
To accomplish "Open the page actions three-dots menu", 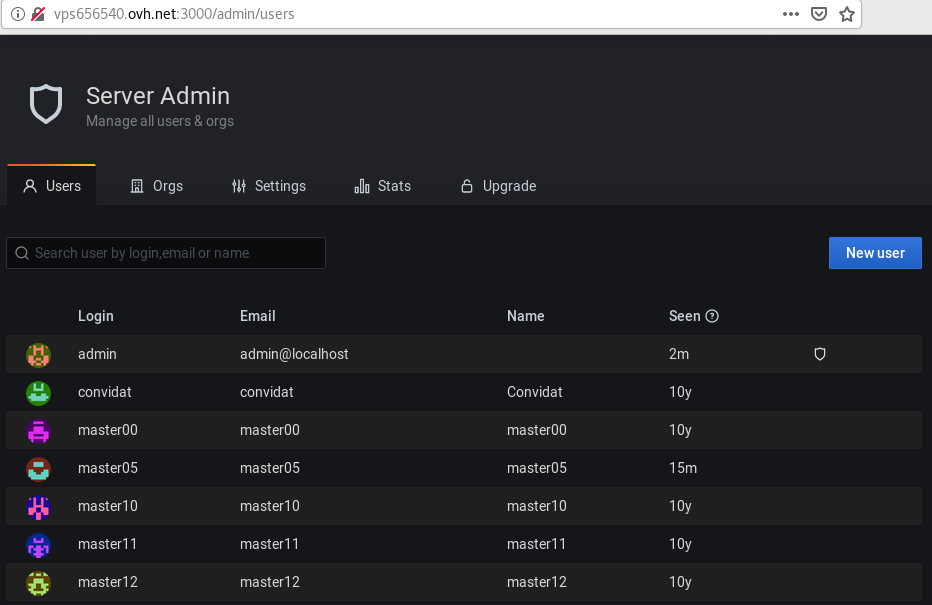I will [791, 14].
